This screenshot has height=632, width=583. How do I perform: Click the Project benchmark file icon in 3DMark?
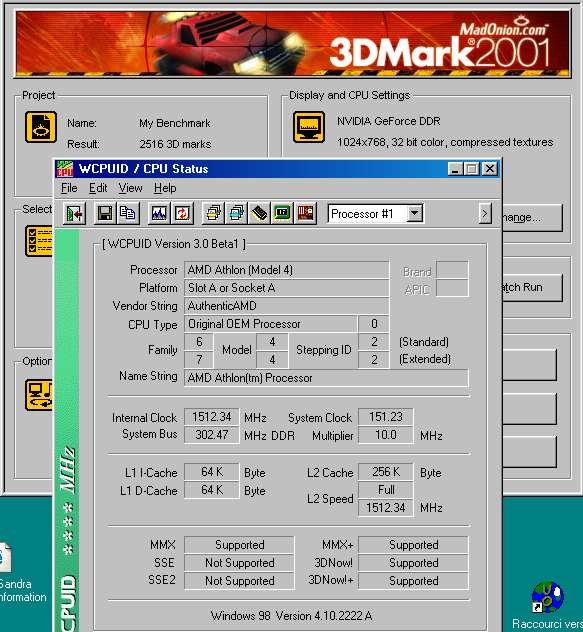click(41, 127)
